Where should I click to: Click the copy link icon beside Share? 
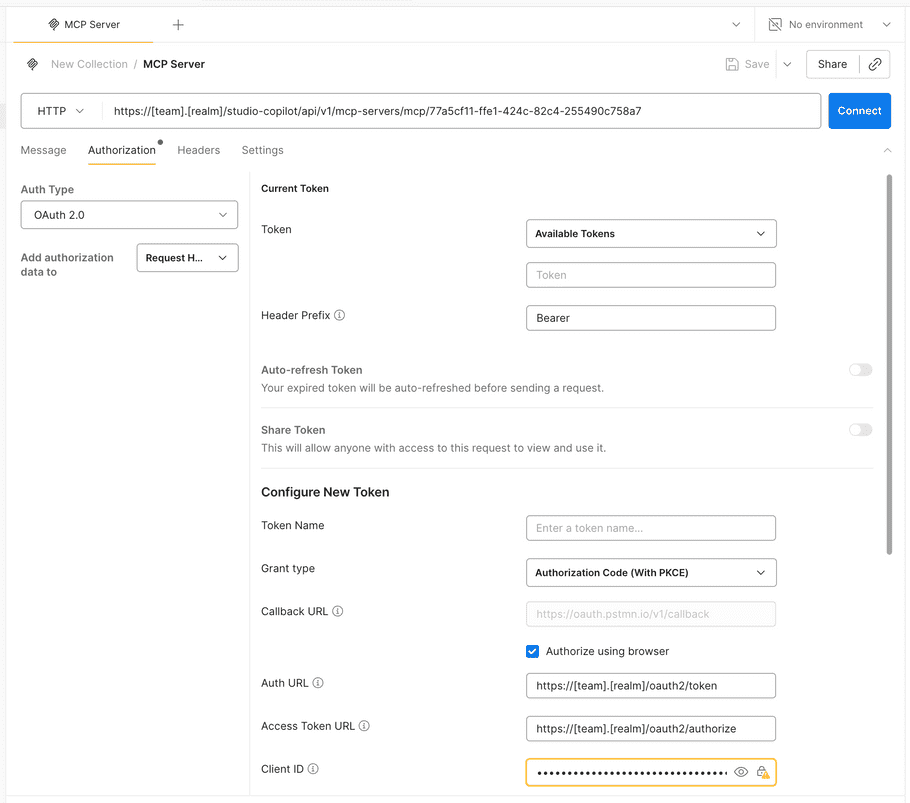pyautogui.click(x=875, y=64)
